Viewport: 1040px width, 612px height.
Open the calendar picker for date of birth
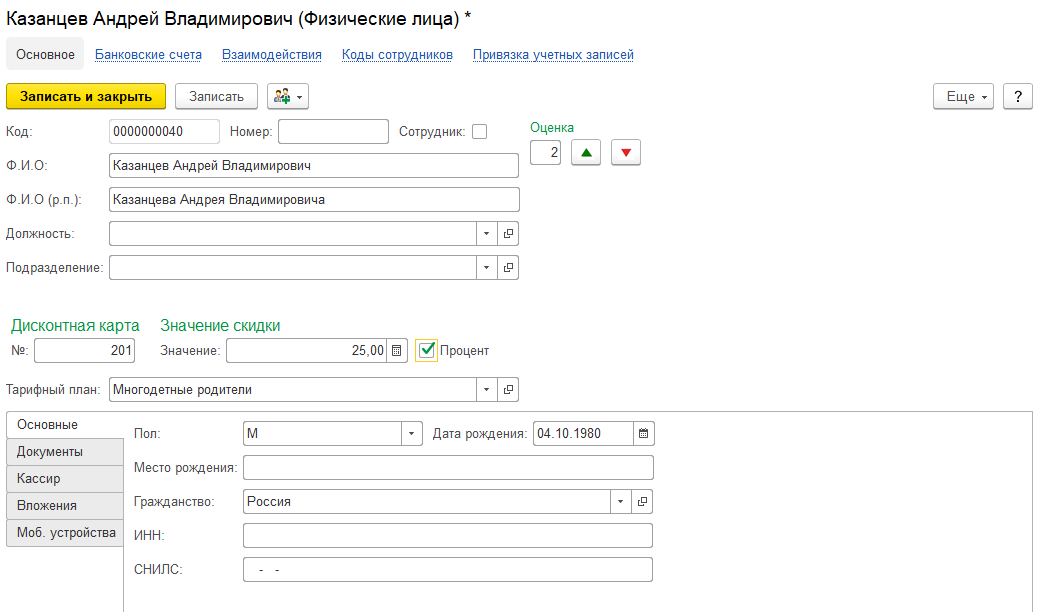tap(644, 434)
